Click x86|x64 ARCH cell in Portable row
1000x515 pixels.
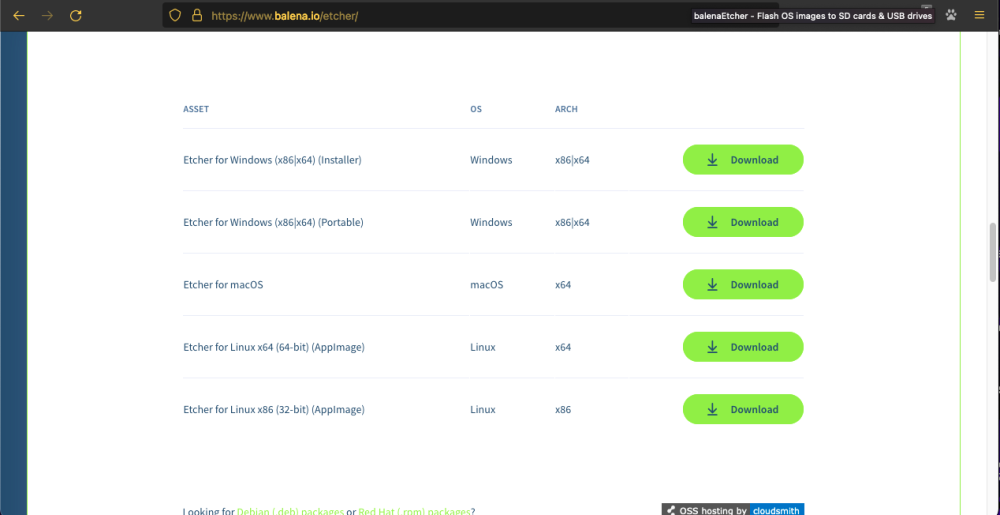(572, 222)
